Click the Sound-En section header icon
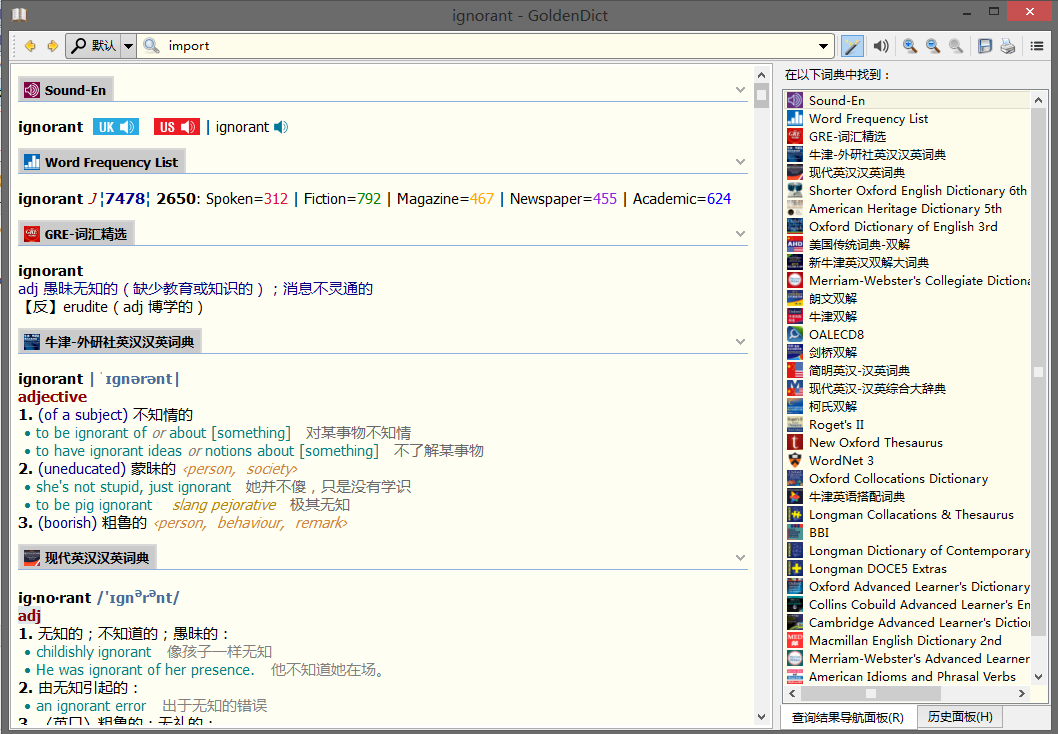 (32, 90)
